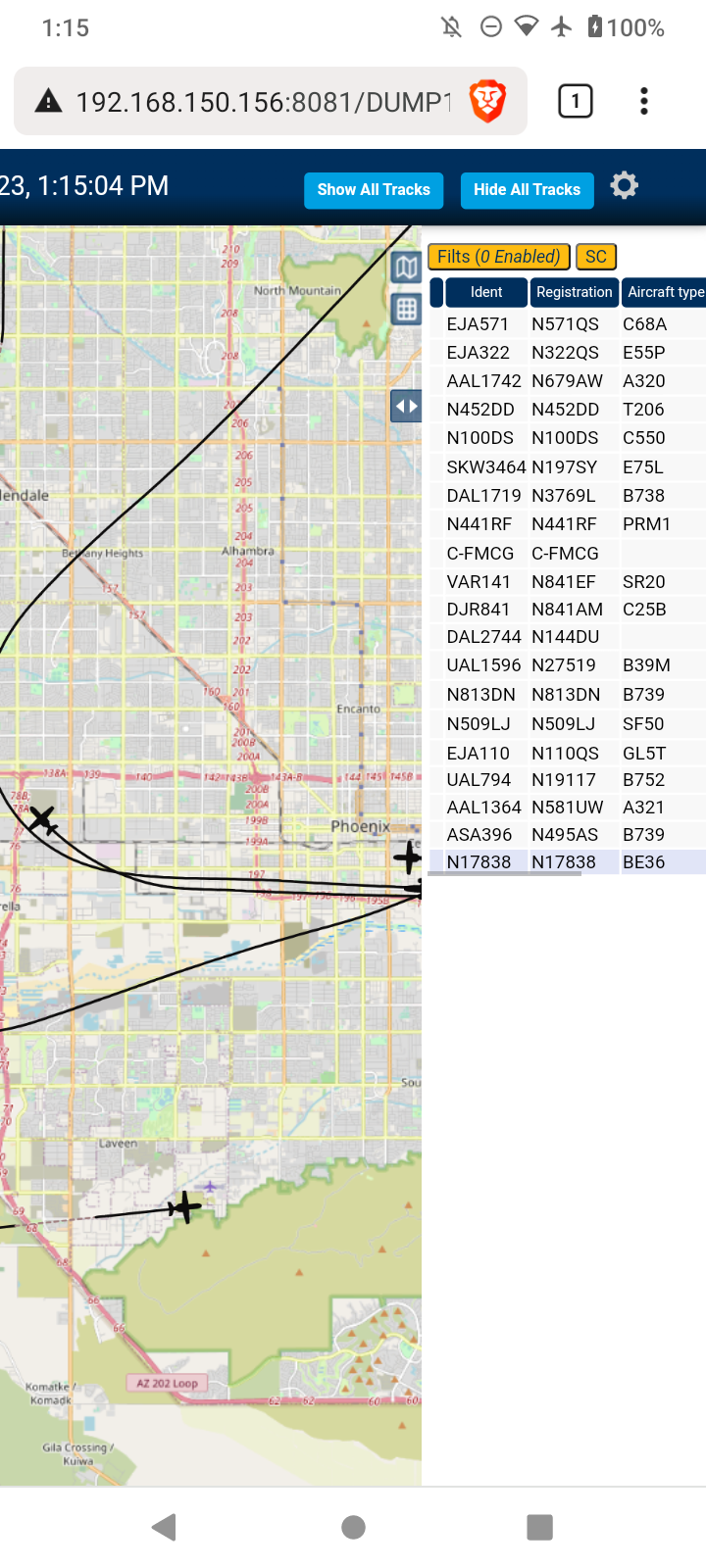
Task: Select aircraft icon near Laveen
Action: coord(184,1206)
